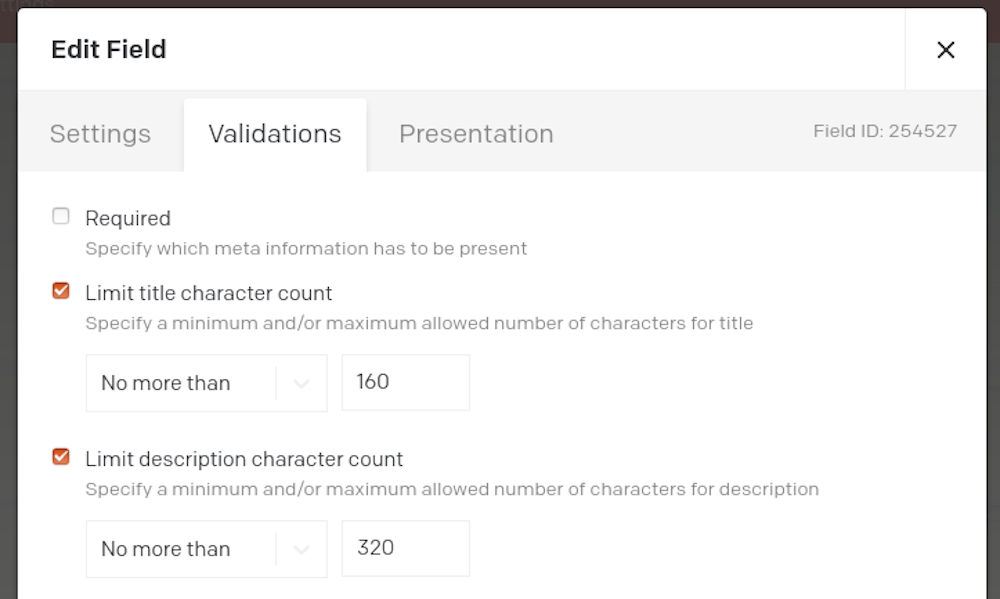Switch to the Settings tab
The height and width of the screenshot is (599, 1000).
point(100,134)
